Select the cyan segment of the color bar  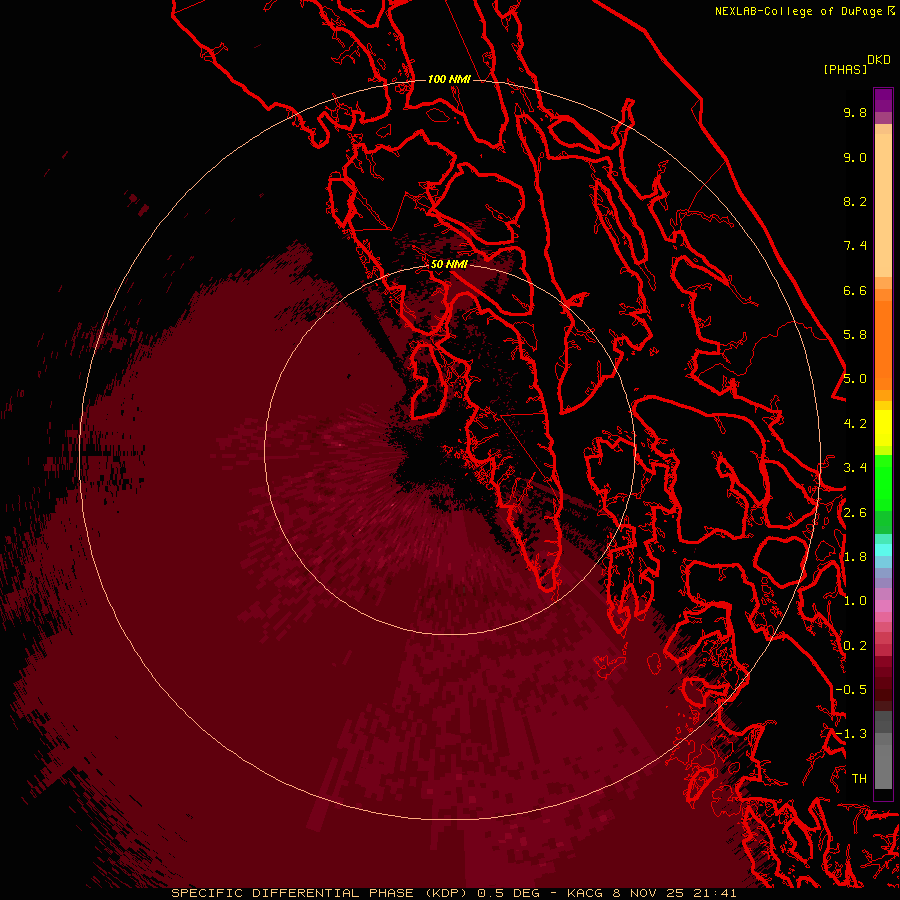[x=883, y=550]
